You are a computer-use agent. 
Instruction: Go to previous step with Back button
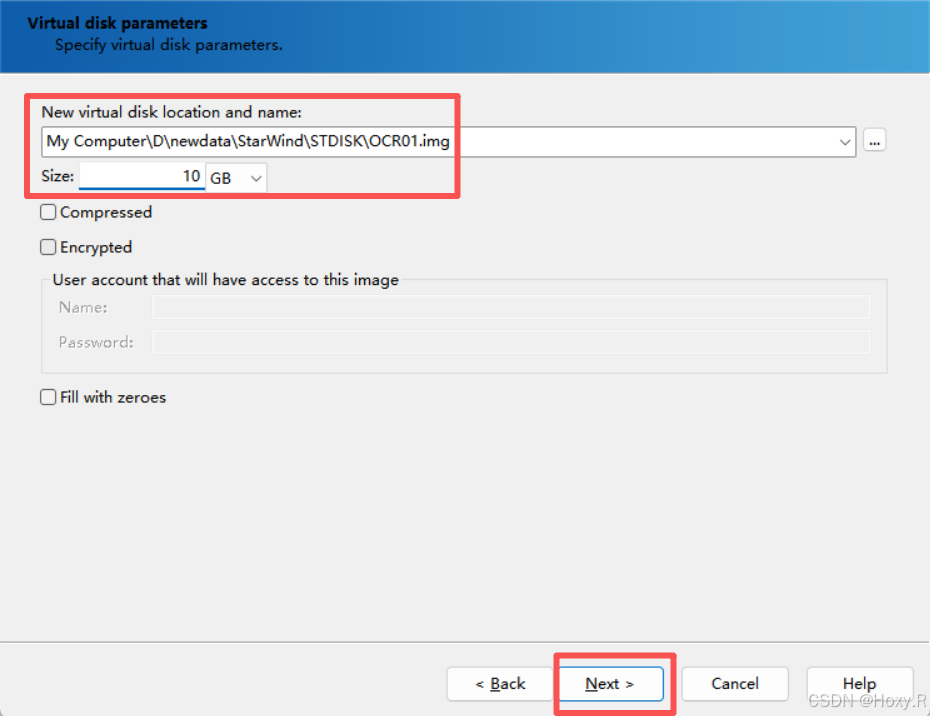click(x=500, y=683)
